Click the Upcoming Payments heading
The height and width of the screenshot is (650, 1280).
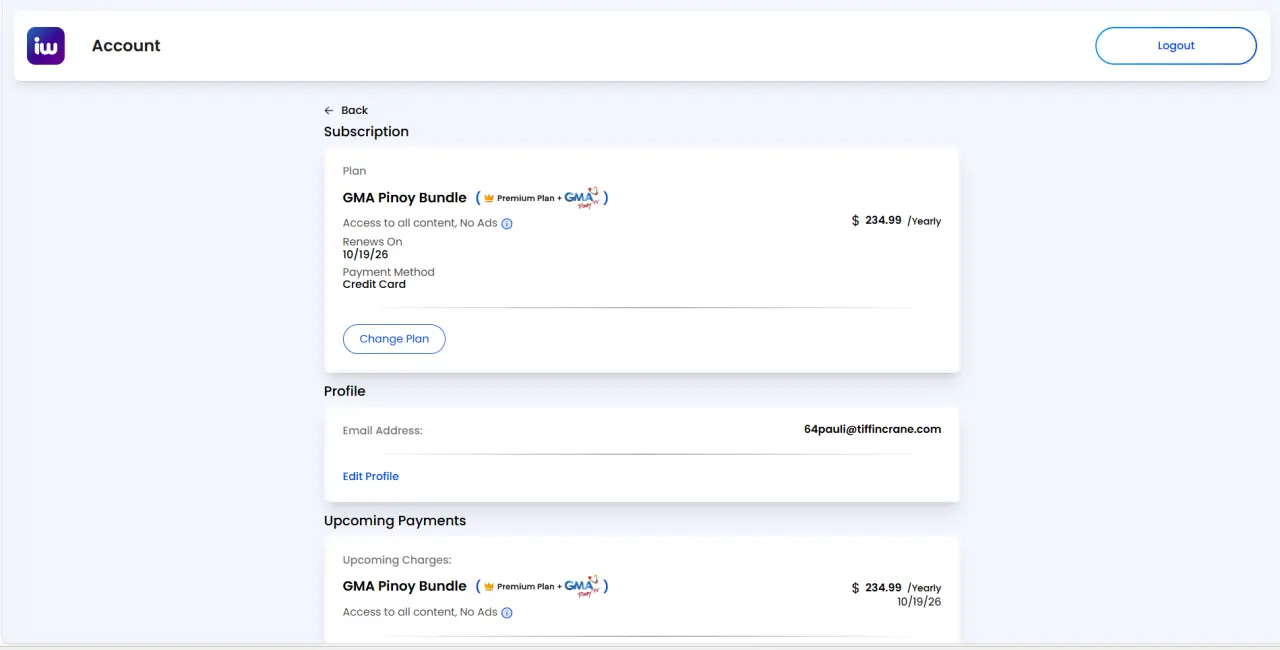[x=395, y=521]
